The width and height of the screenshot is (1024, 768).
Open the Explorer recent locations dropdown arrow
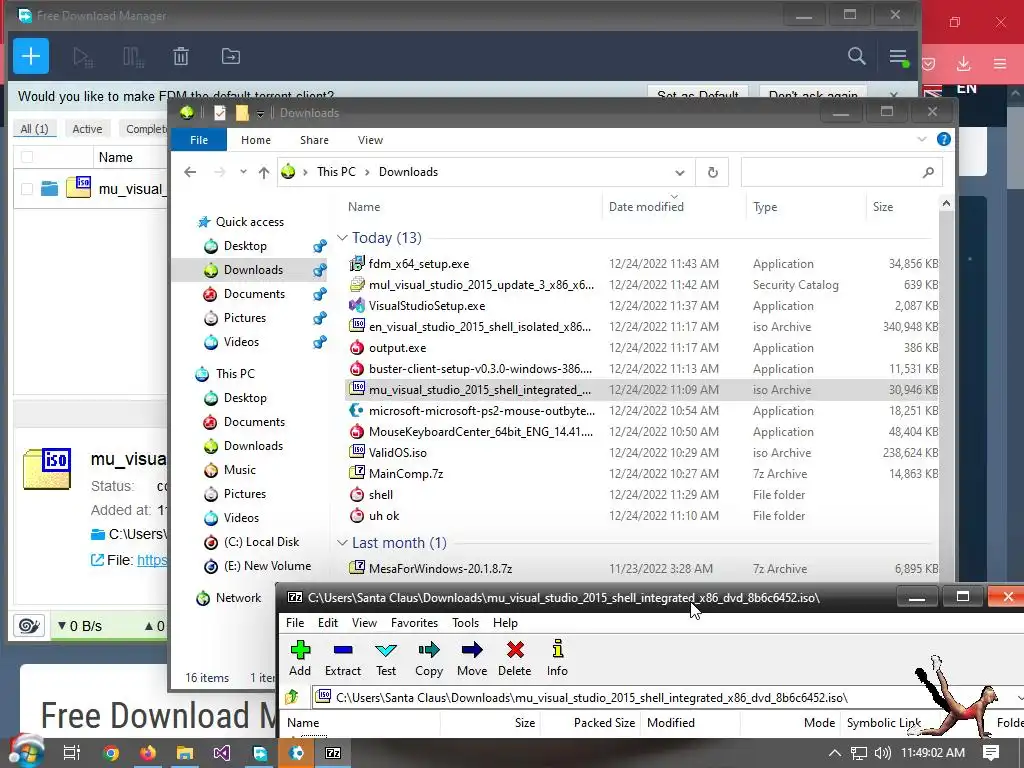click(243, 172)
